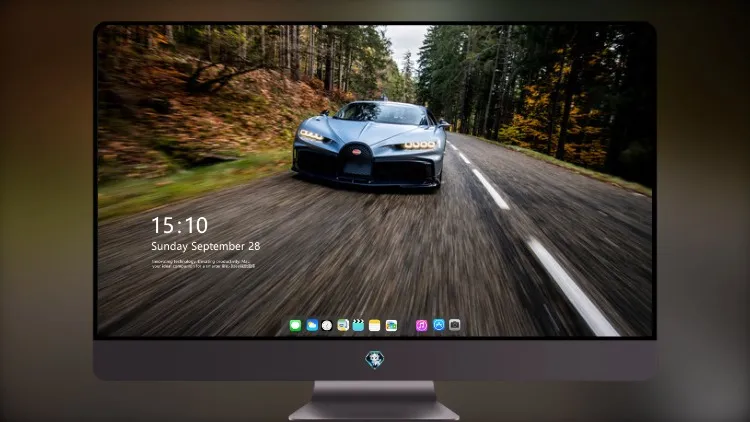Open the photo gallery widget icon

tap(391, 326)
